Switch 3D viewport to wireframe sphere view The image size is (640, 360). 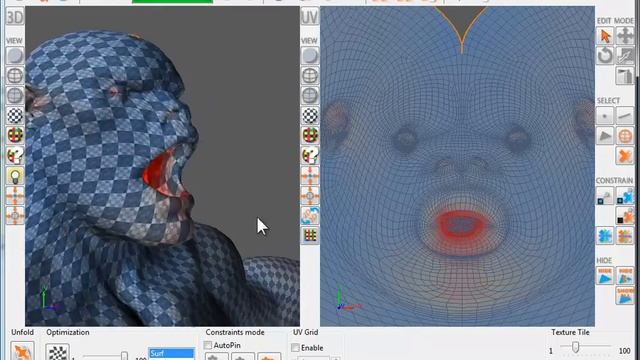coord(15,76)
